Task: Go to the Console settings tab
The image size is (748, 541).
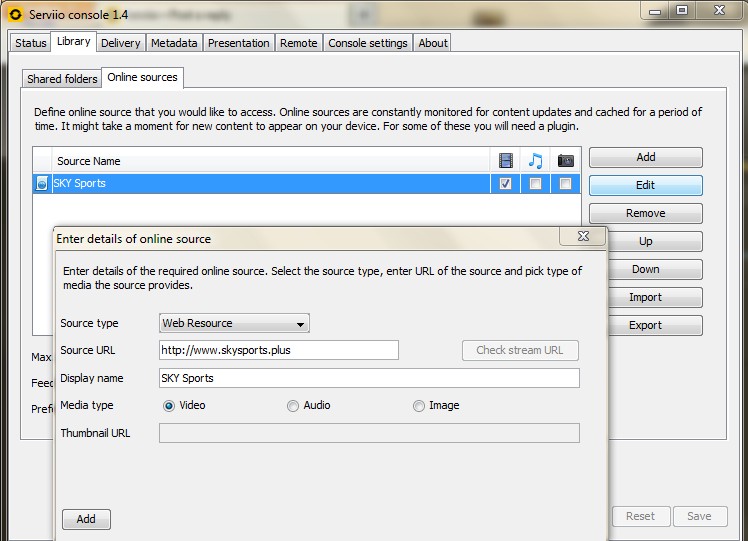Action: pyautogui.click(x=368, y=43)
